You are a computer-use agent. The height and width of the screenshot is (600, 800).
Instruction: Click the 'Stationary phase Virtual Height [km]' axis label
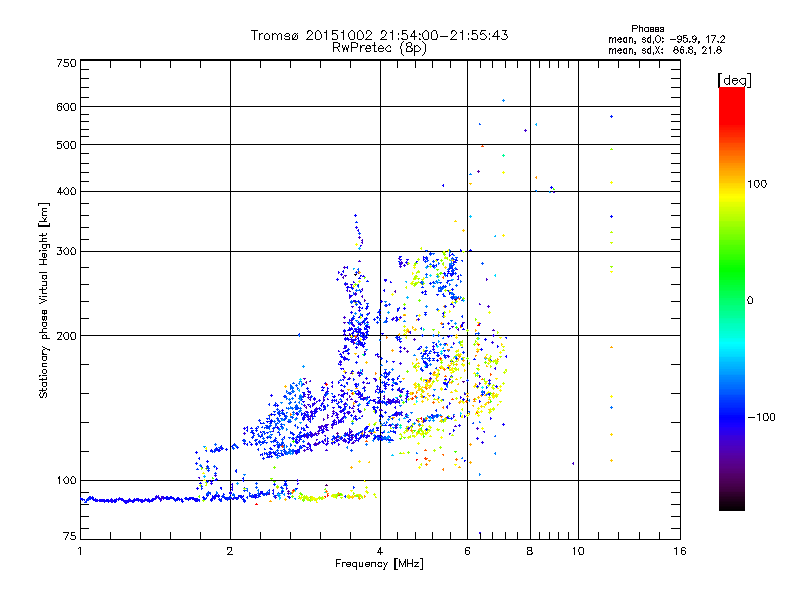point(43,300)
